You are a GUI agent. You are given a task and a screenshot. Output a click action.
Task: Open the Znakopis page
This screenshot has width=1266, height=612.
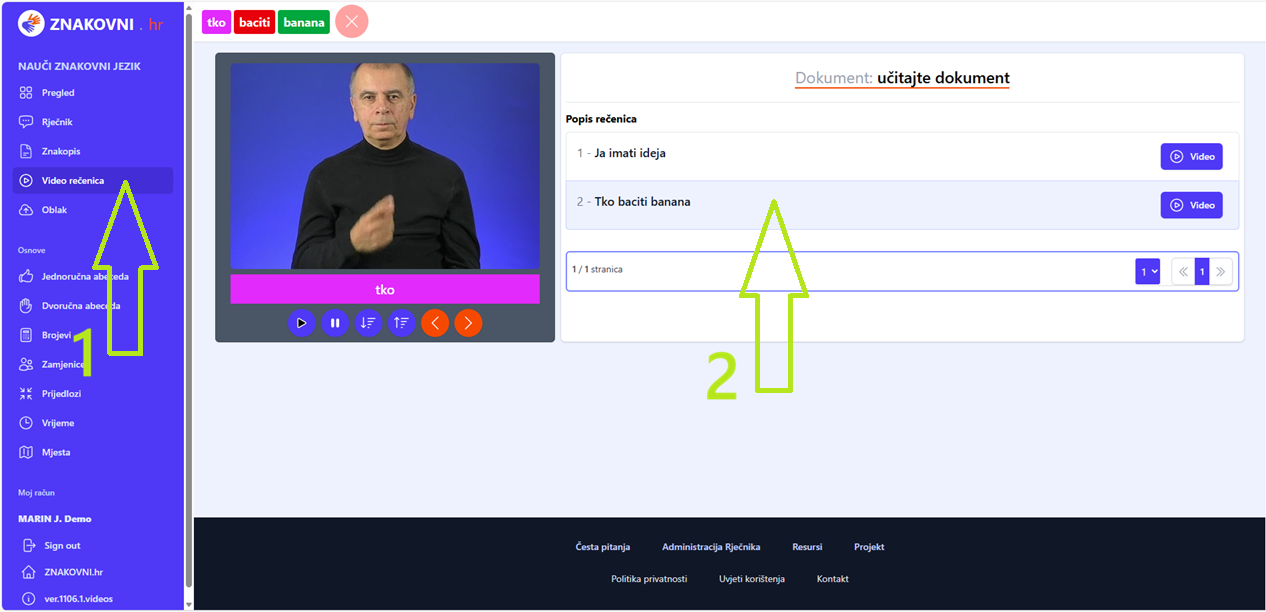point(60,150)
